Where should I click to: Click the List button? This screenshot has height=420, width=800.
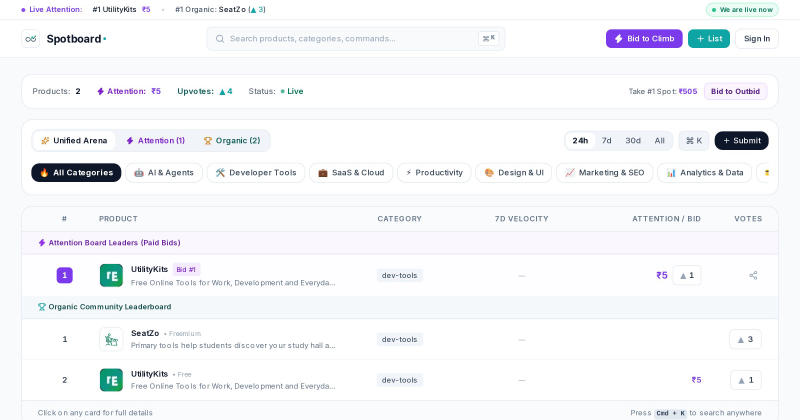point(709,39)
